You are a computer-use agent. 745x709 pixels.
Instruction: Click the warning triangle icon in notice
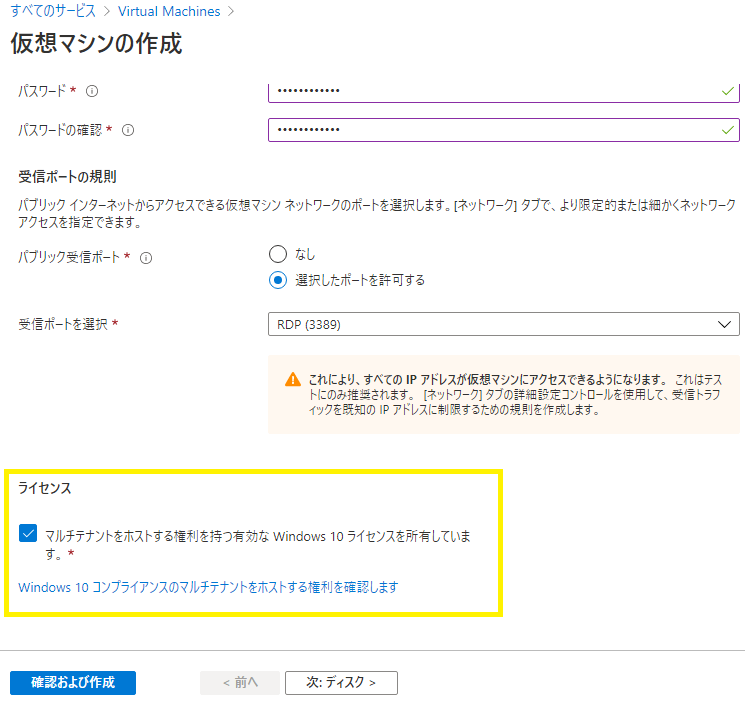pos(293,380)
